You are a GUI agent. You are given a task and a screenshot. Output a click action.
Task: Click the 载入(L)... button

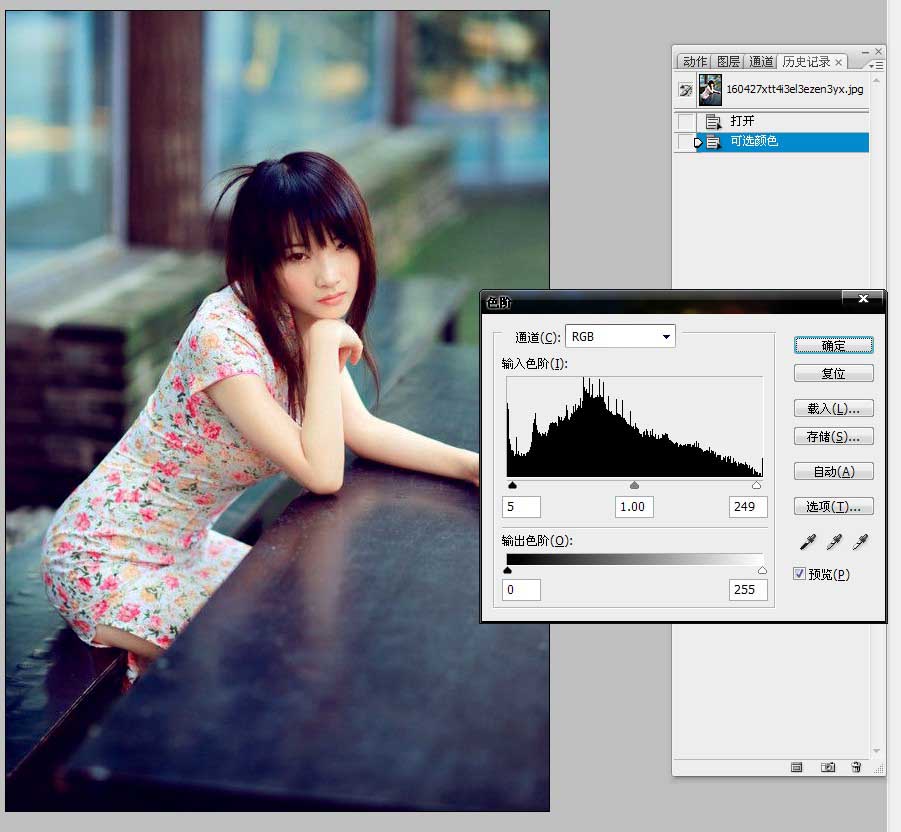(x=833, y=409)
